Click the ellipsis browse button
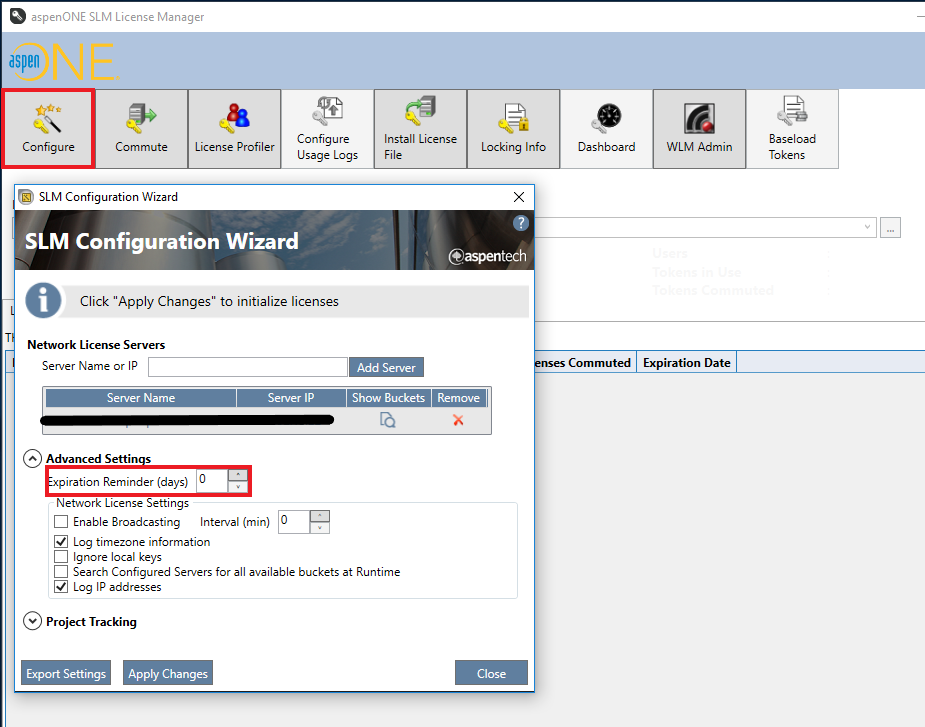925x727 pixels. coord(890,228)
